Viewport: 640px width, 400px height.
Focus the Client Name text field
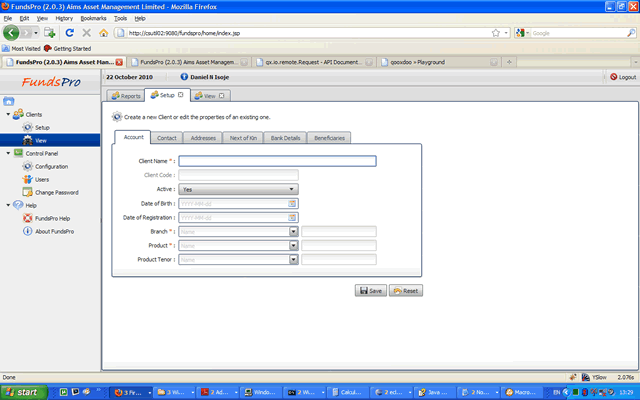tap(277, 160)
